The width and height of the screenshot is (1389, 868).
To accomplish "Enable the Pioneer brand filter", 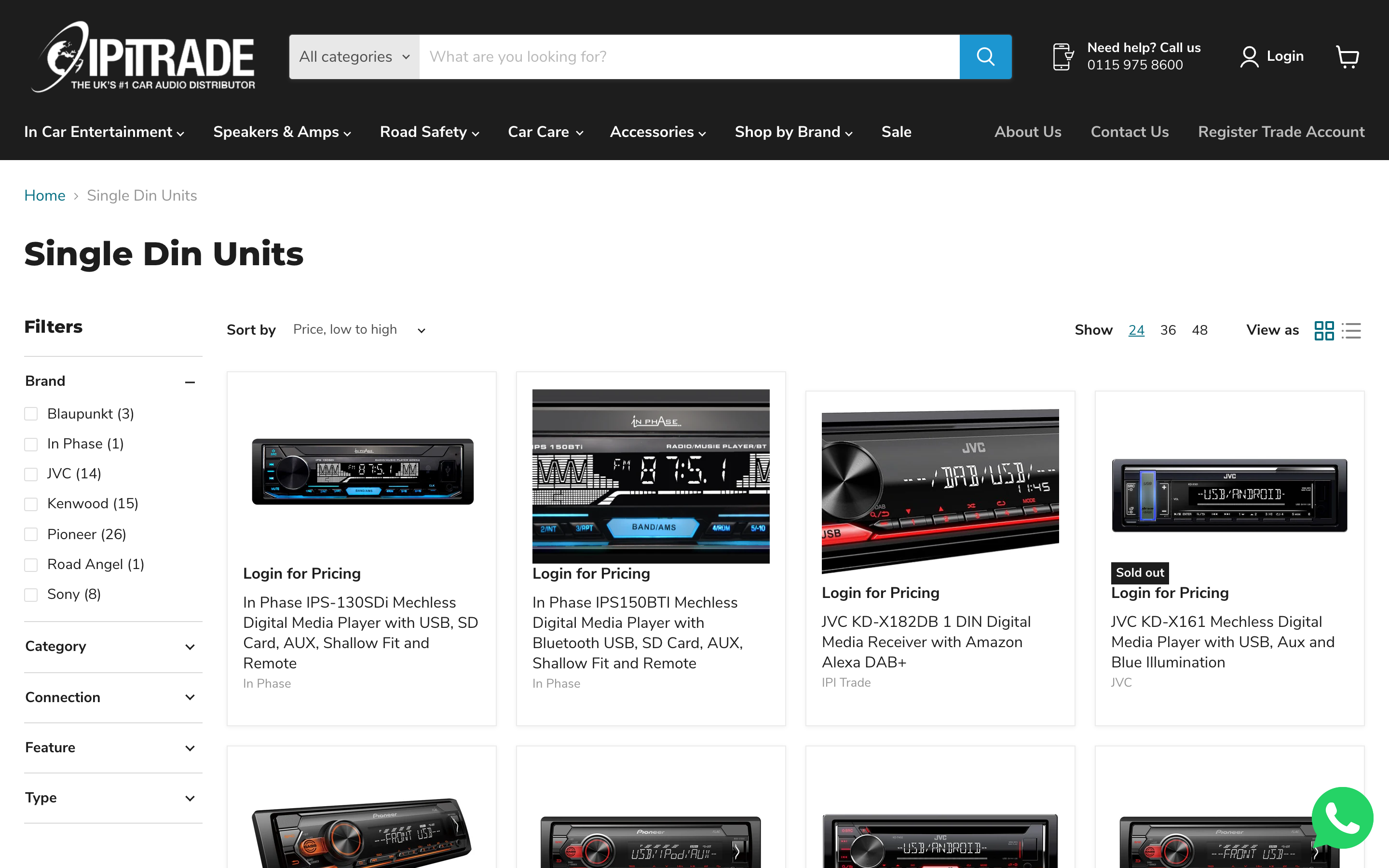I will click(x=31, y=533).
